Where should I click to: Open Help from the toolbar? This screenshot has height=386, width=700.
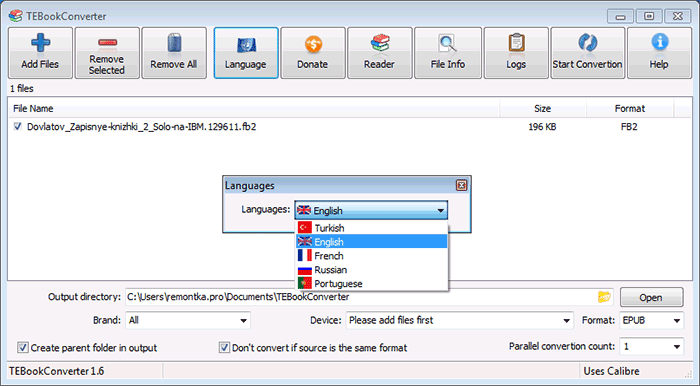(659, 53)
